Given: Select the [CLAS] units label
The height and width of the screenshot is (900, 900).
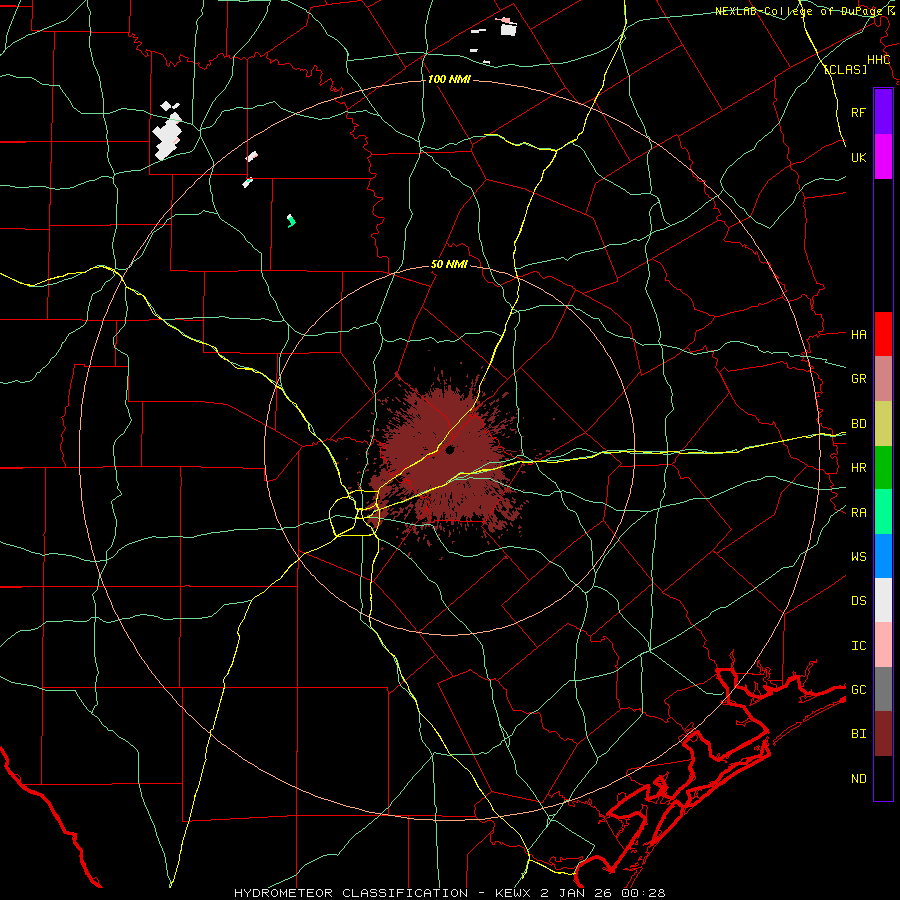Looking at the screenshot, I should [845, 70].
